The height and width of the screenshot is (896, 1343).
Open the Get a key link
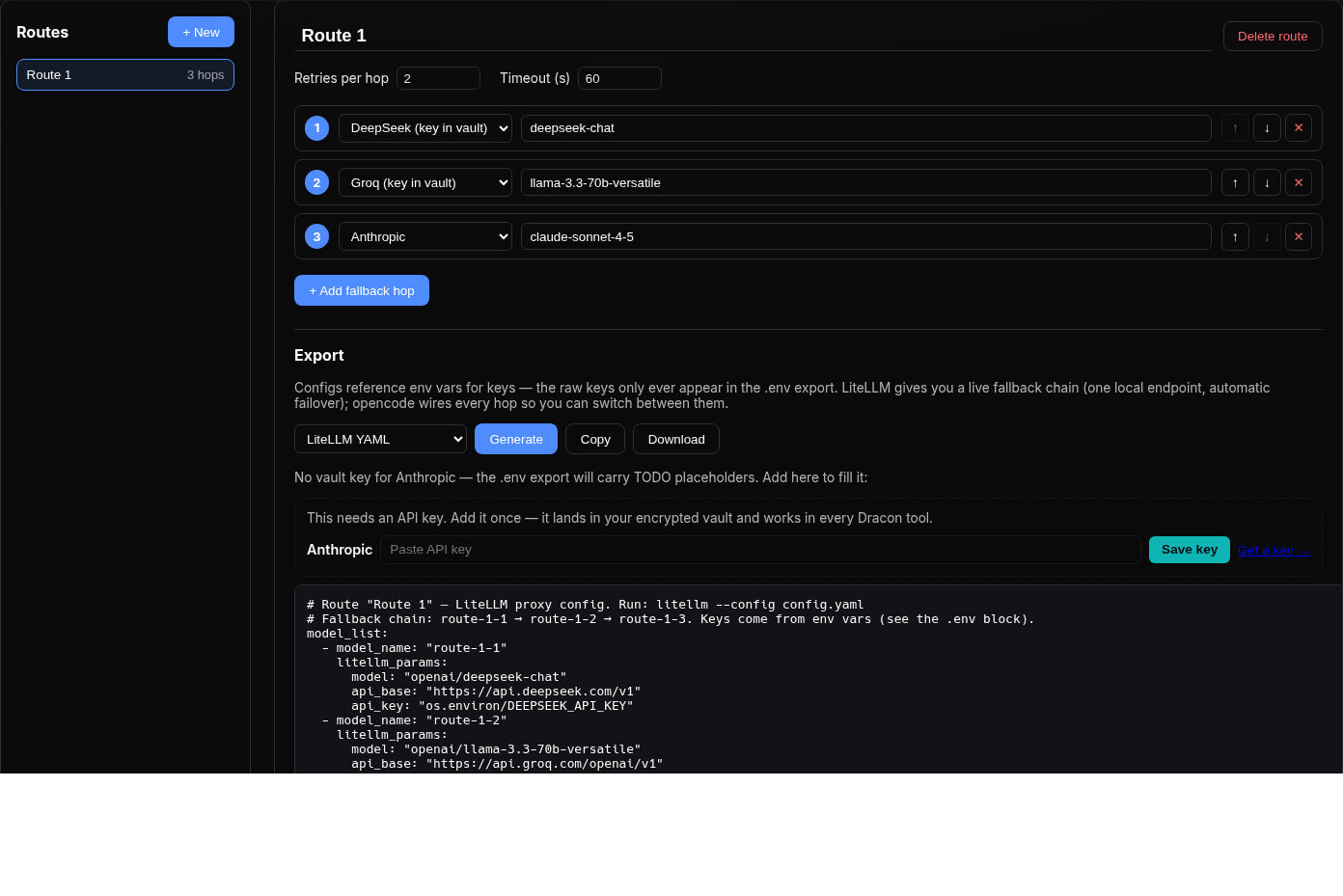pyautogui.click(x=1274, y=551)
